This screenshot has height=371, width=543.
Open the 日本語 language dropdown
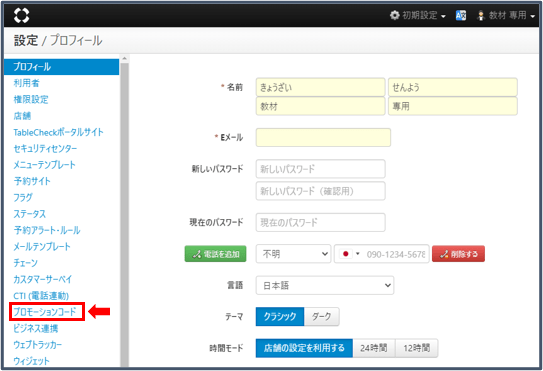coord(325,285)
